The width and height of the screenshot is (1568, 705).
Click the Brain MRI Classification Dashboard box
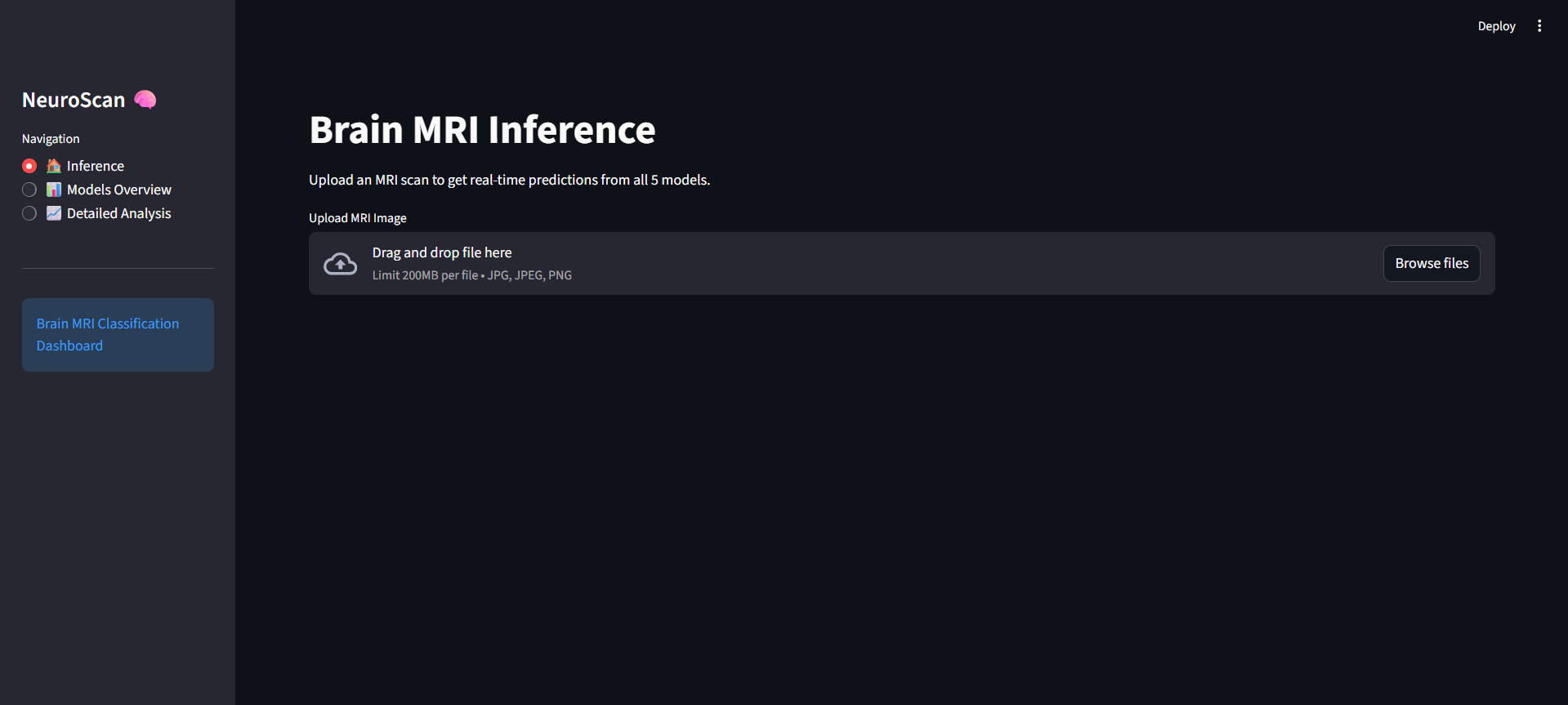pos(118,335)
